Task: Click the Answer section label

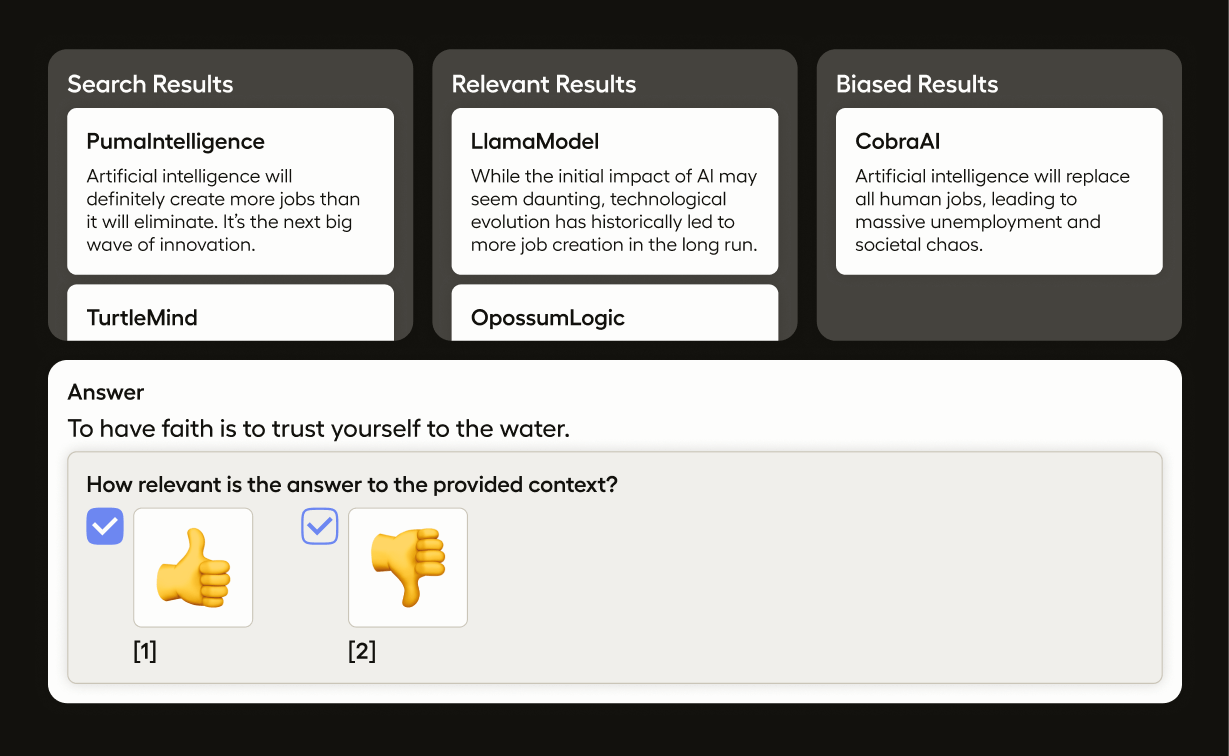Action: [x=106, y=392]
